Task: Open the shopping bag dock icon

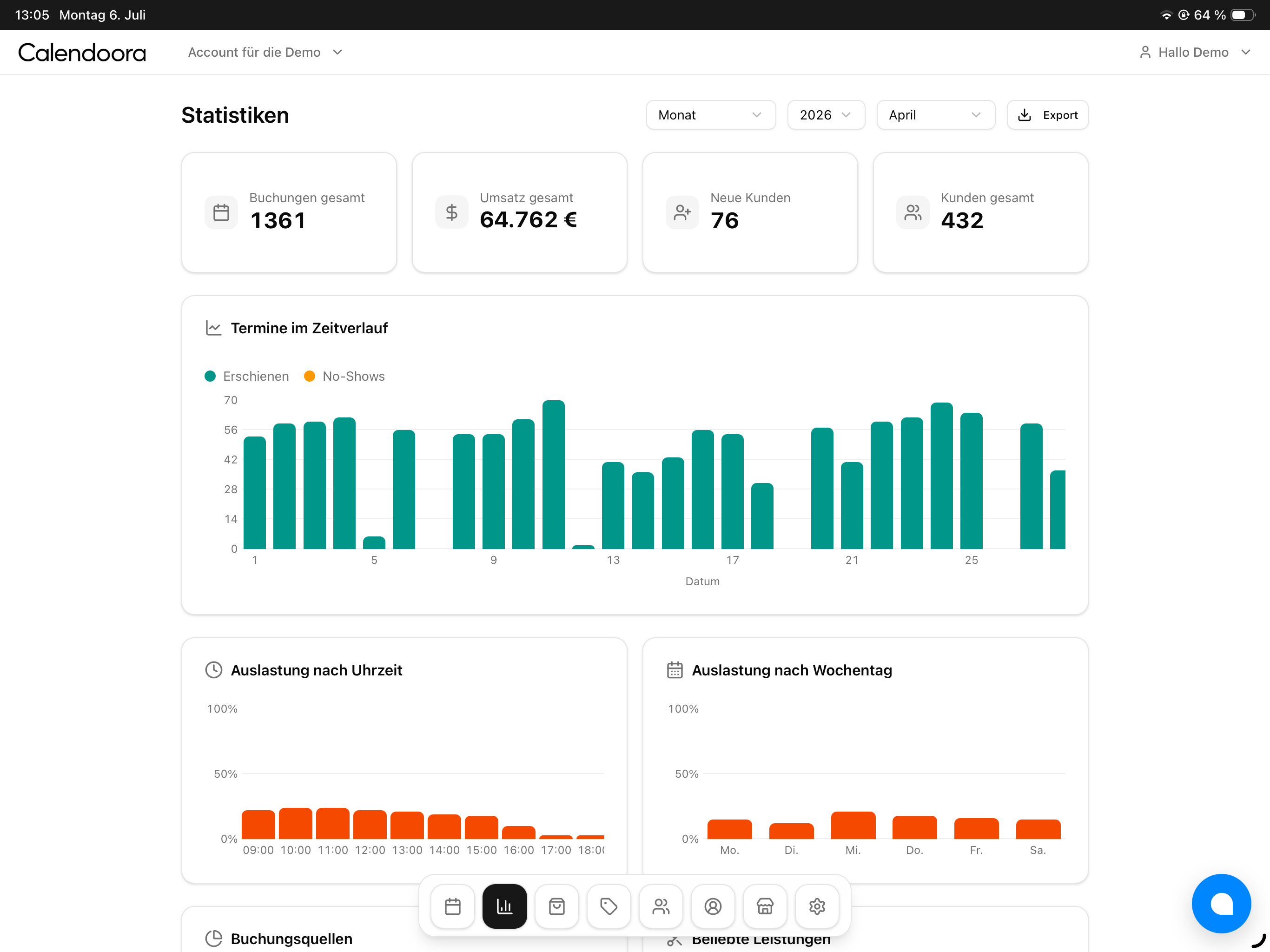Action: click(556, 906)
